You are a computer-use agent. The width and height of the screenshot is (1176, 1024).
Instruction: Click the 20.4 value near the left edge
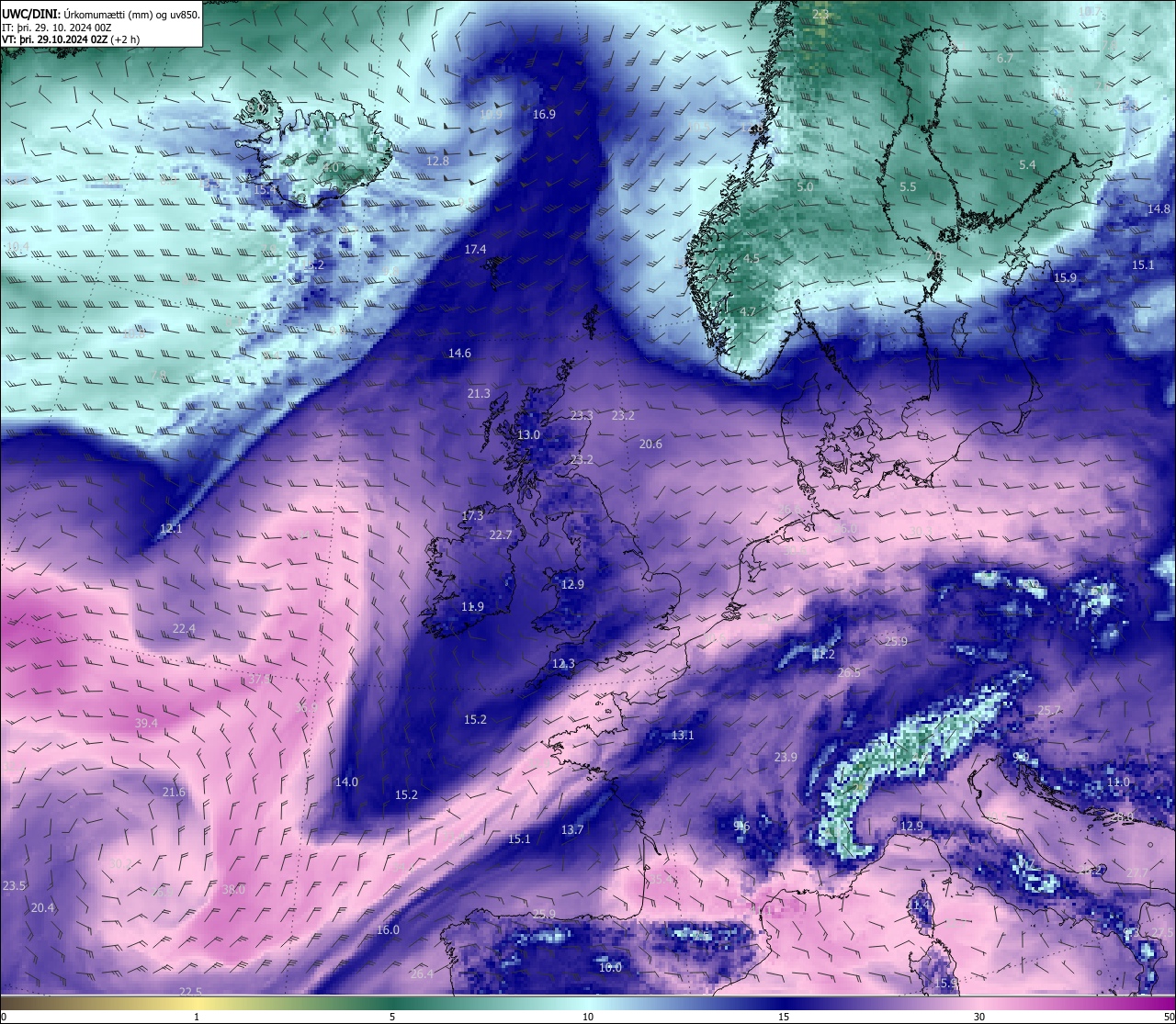coord(43,907)
